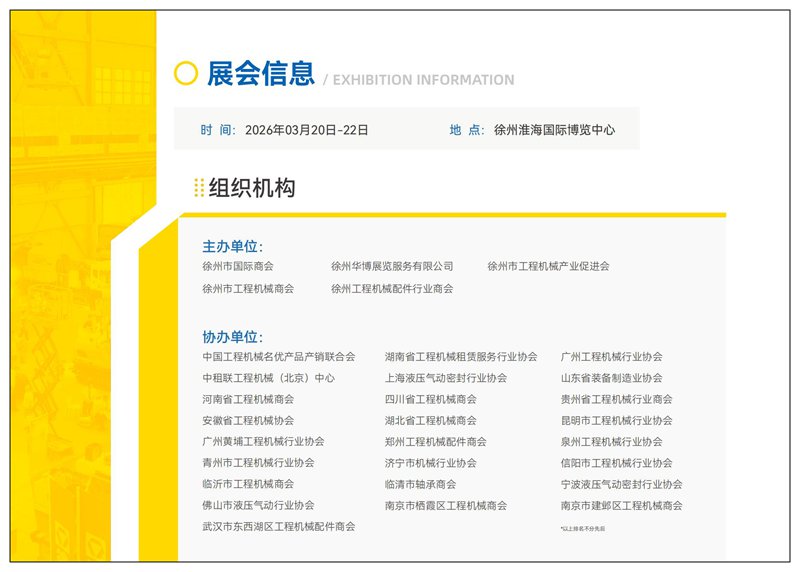This screenshot has height=572, width=800.
Task: Click the yellow circle icon beside 展会信息
Action: (186, 73)
